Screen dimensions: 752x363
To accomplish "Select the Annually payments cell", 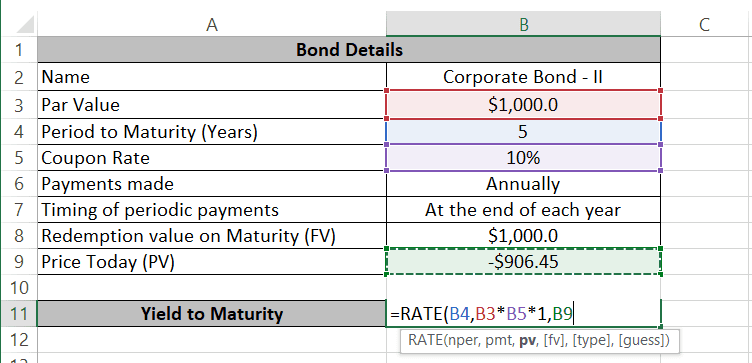I will coord(523,184).
